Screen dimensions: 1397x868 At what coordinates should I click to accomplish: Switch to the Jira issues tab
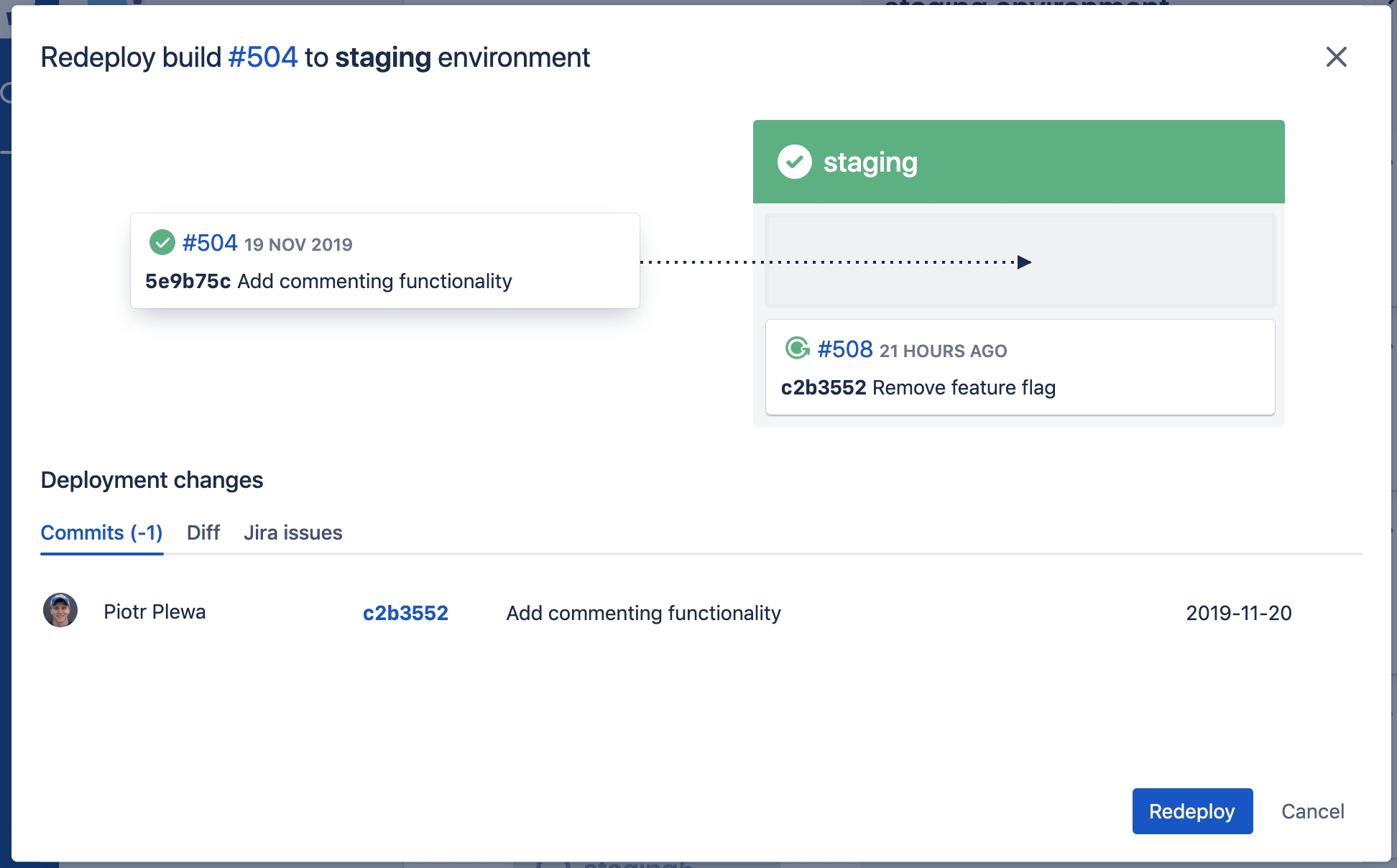click(x=292, y=532)
